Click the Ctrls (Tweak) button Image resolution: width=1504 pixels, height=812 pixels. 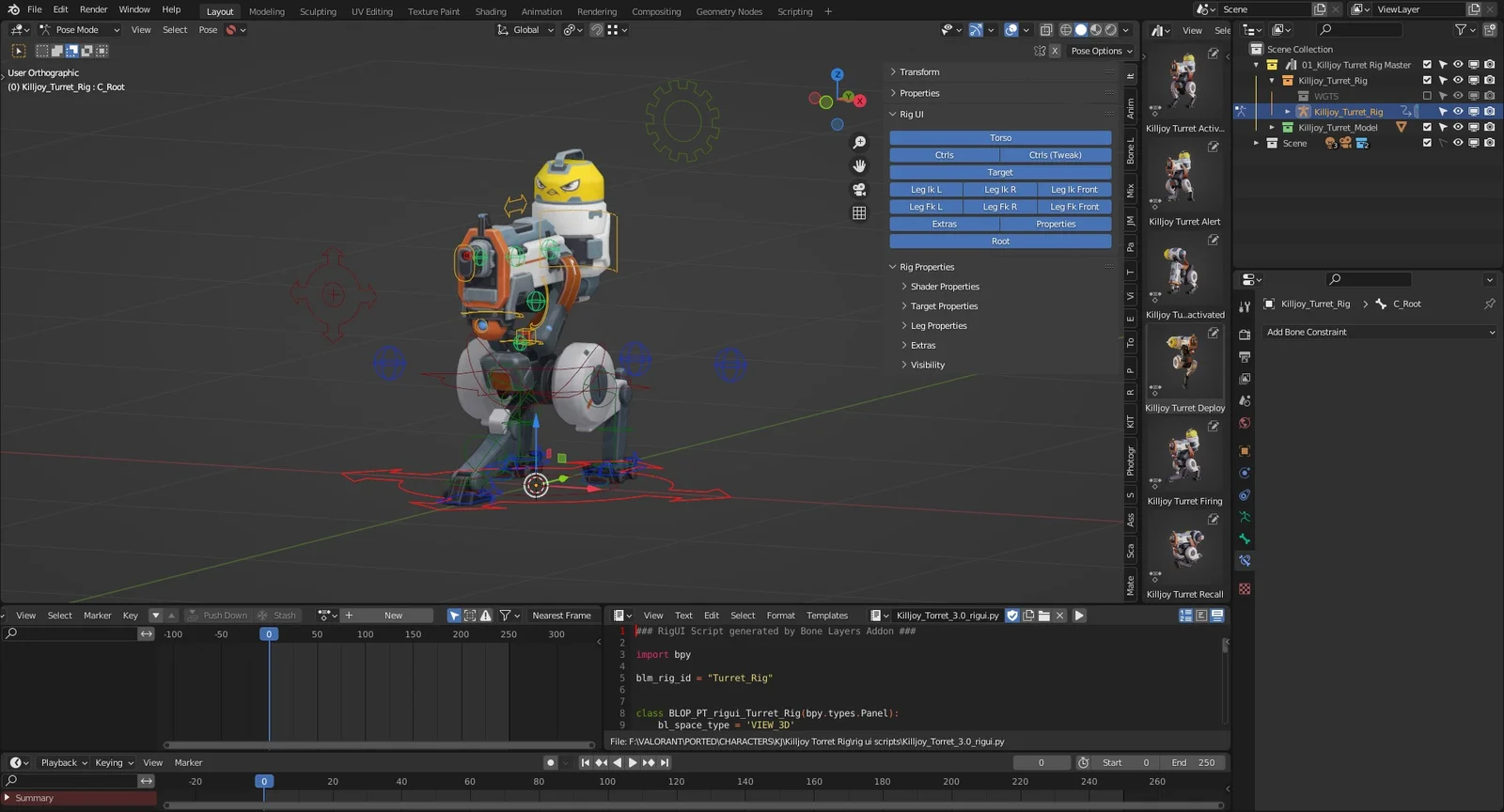pyautogui.click(x=1056, y=155)
